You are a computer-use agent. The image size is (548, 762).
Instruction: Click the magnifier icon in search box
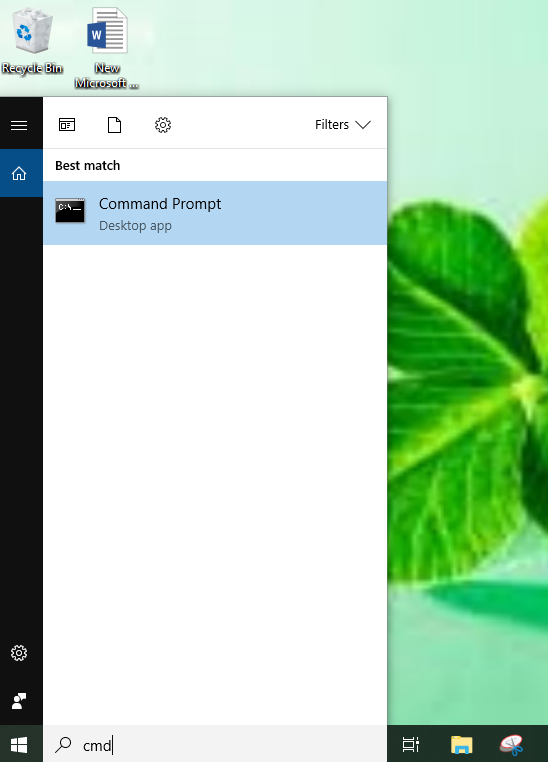point(63,744)
